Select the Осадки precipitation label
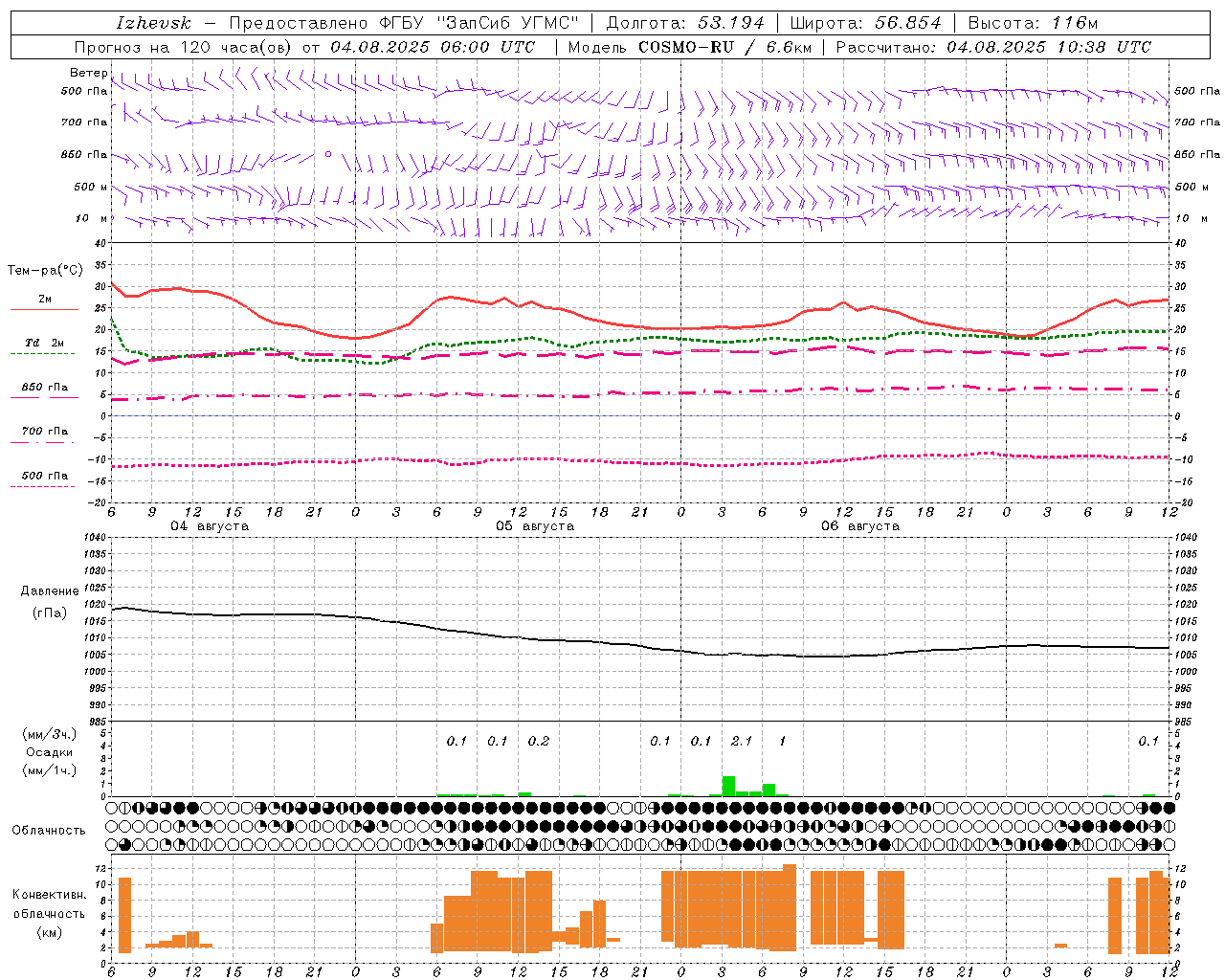 click(x=50, y=752)
